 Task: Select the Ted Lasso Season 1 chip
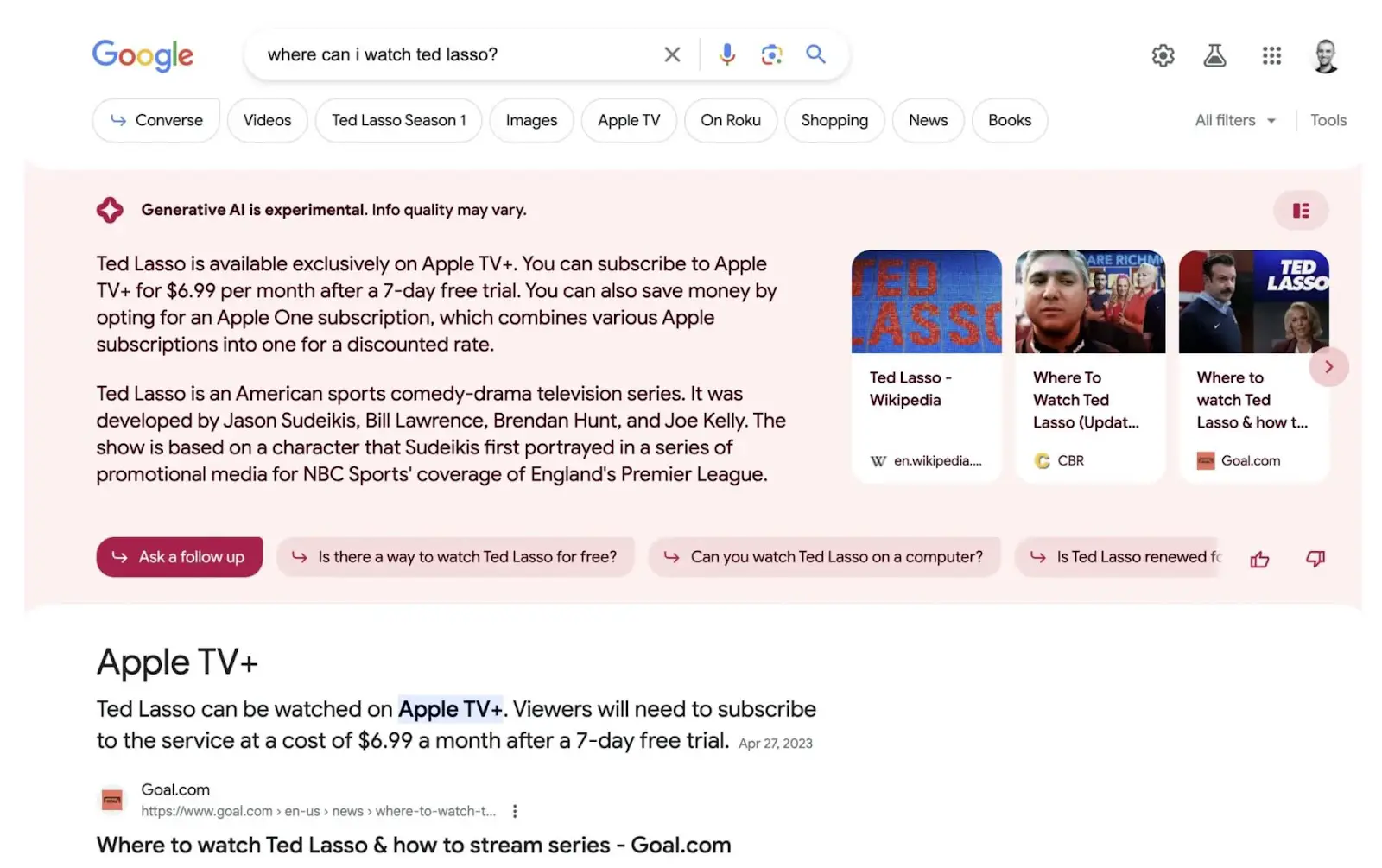[399, 121]
